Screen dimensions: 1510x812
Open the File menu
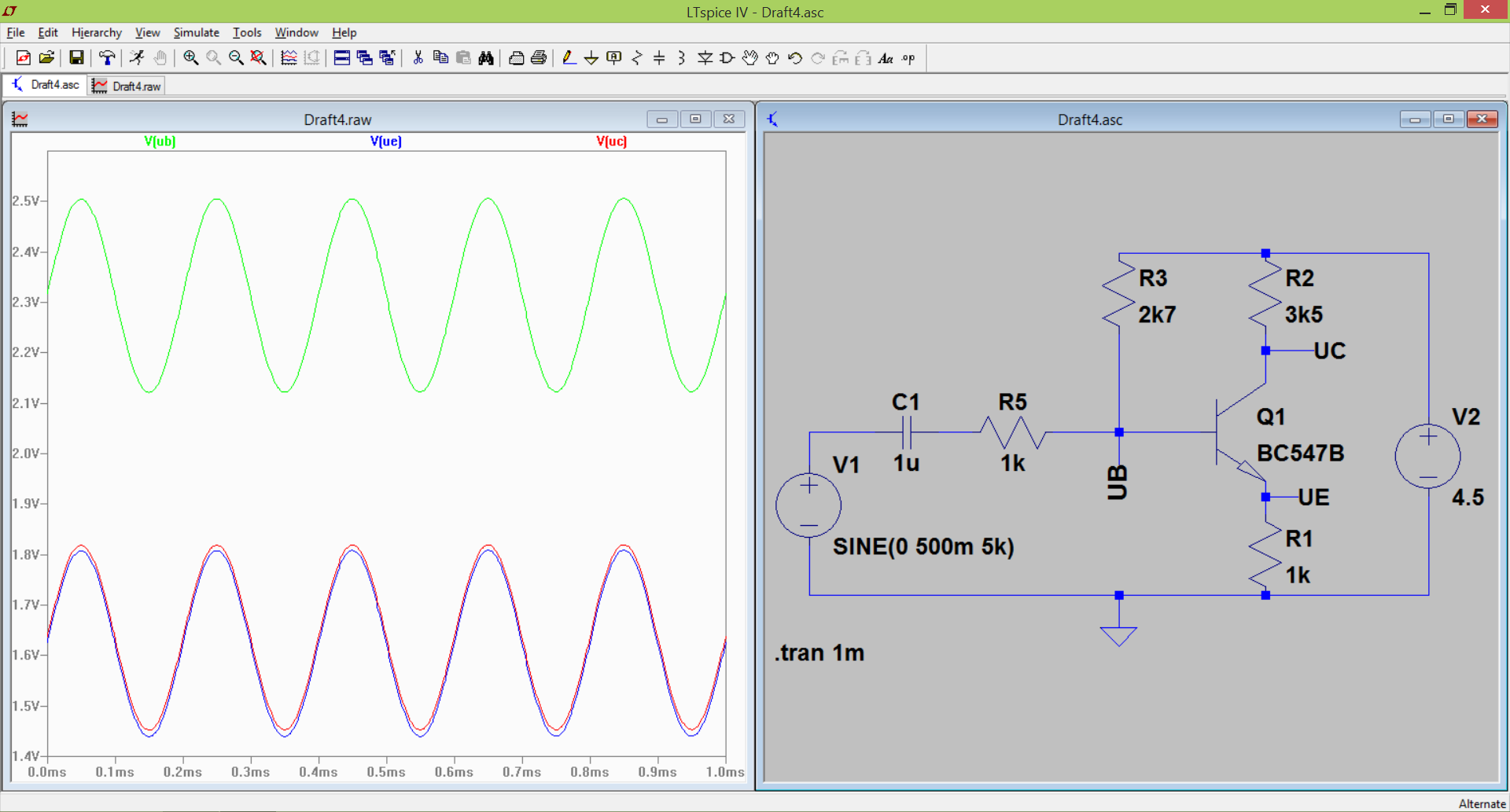[x=16, y=32]
